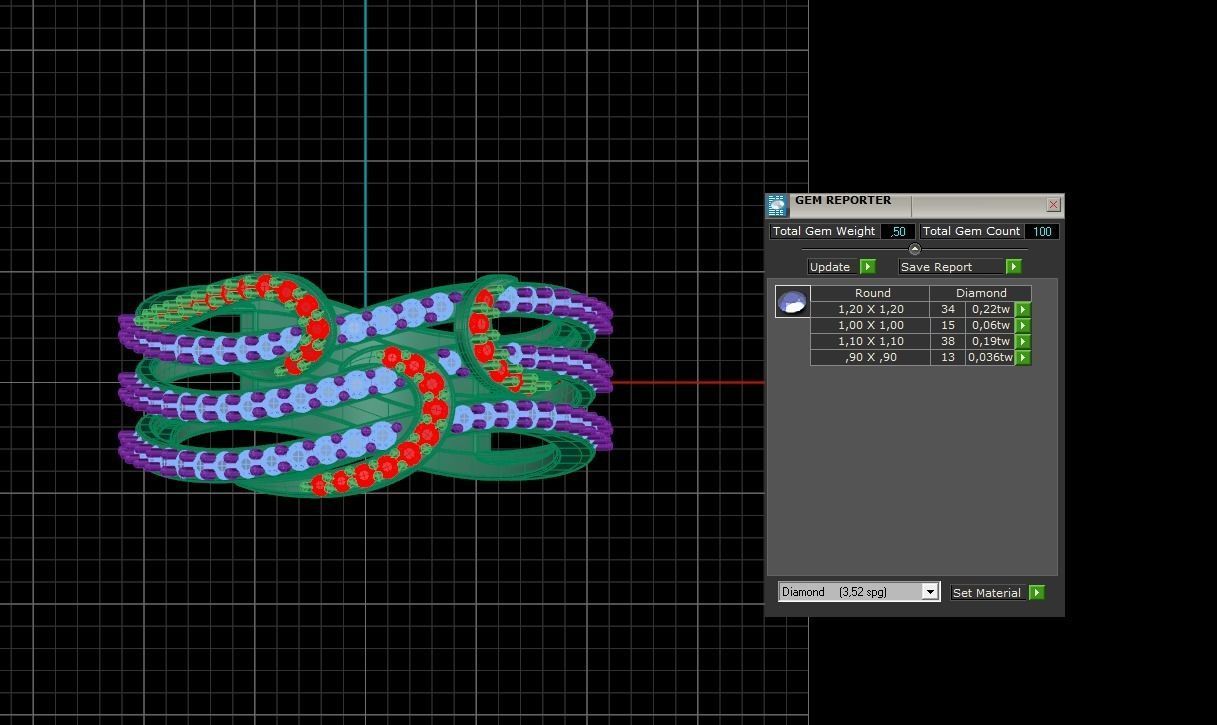Click the green arrow on the 0,19tw row
The width and height of the screenshot is (1217, 725).
click(1023, 342)
